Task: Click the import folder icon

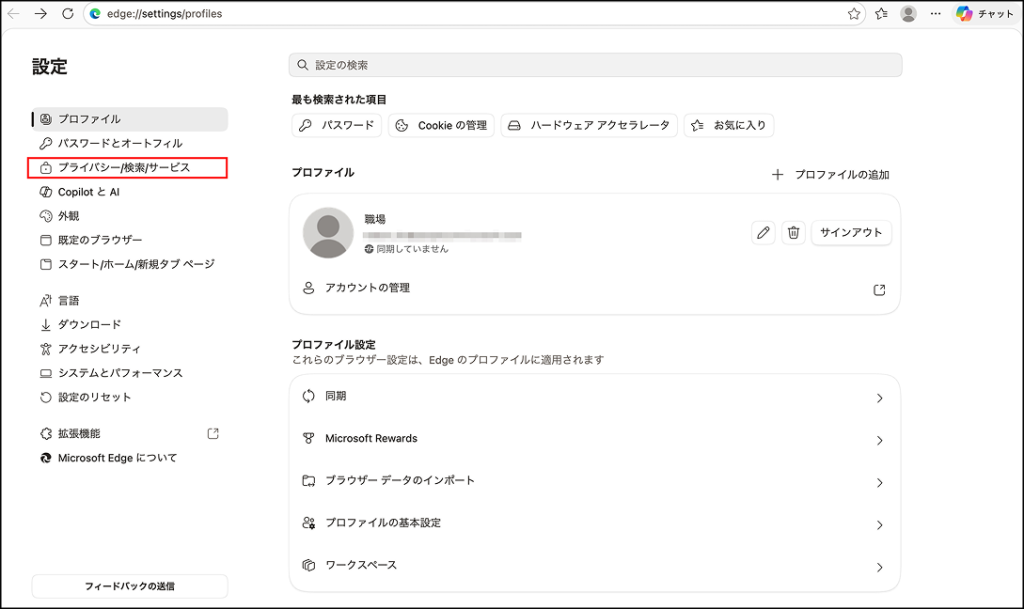Action: pos(309,480)
